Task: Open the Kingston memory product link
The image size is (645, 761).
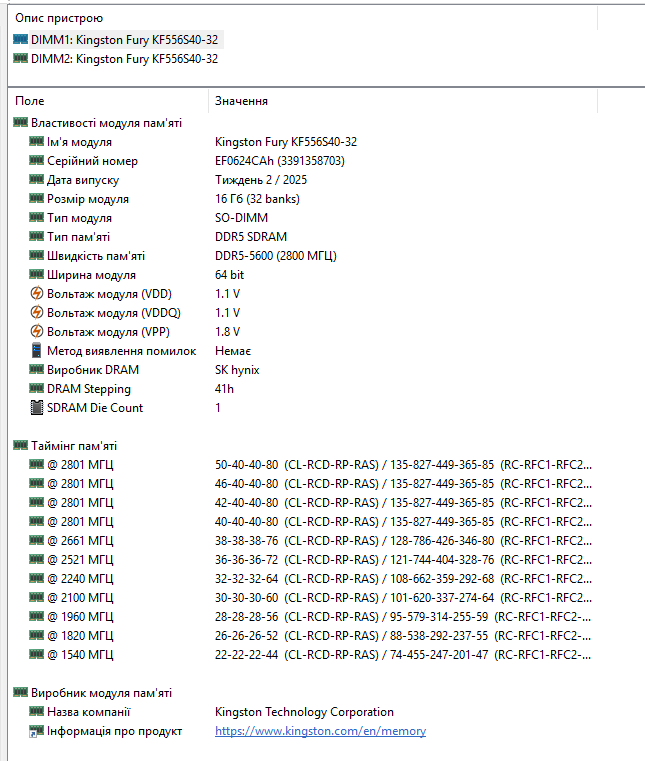Action: (320, 732)
